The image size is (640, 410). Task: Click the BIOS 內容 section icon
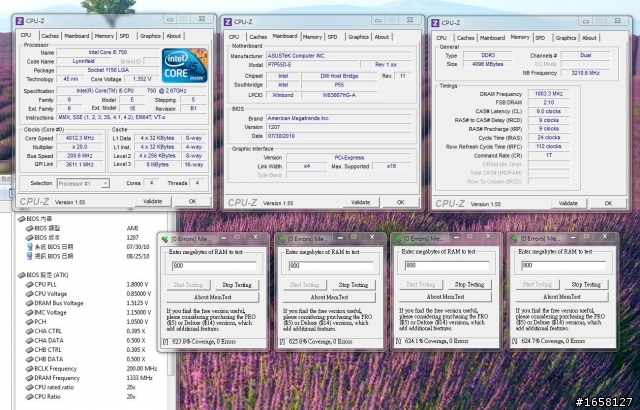point(21,219)
